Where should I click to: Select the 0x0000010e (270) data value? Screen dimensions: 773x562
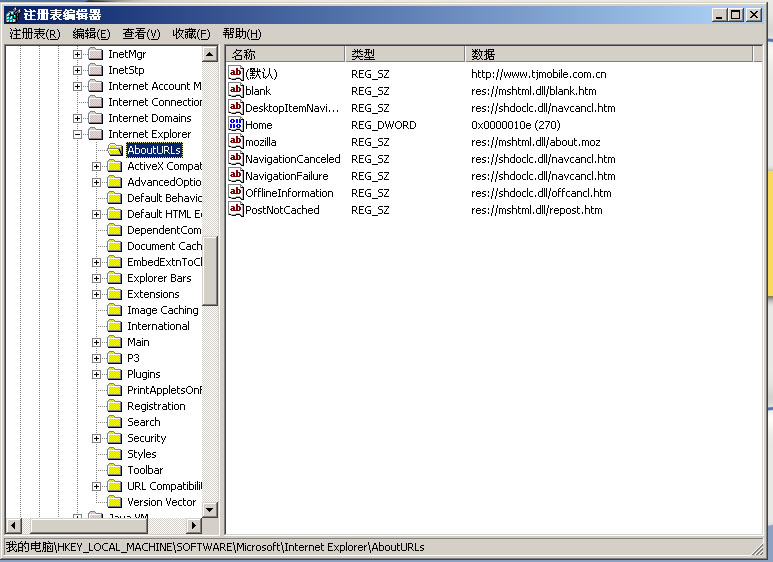click(516, 125)
